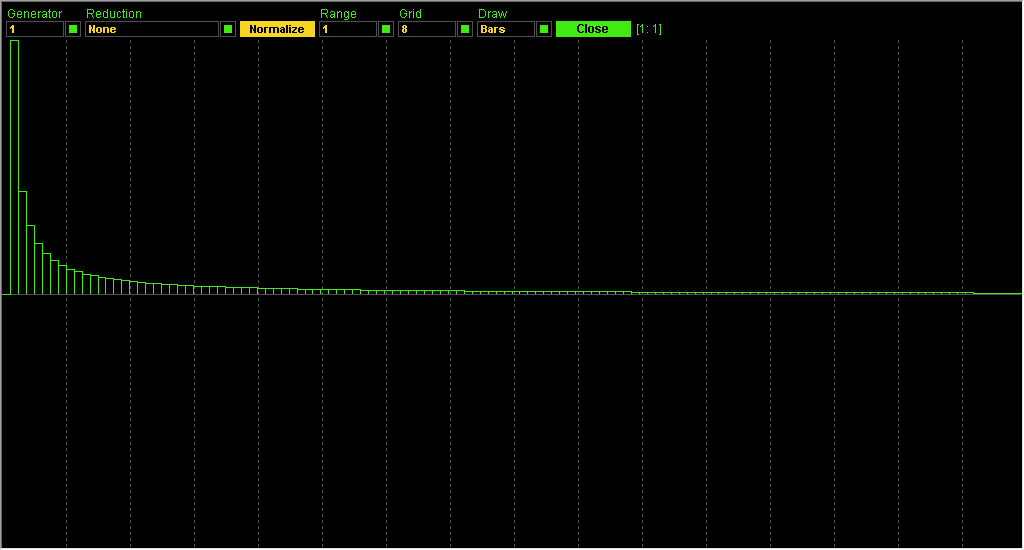The image size is (1024, 550).
Task: Click the second bar in the graph
Action: point(22,243)
